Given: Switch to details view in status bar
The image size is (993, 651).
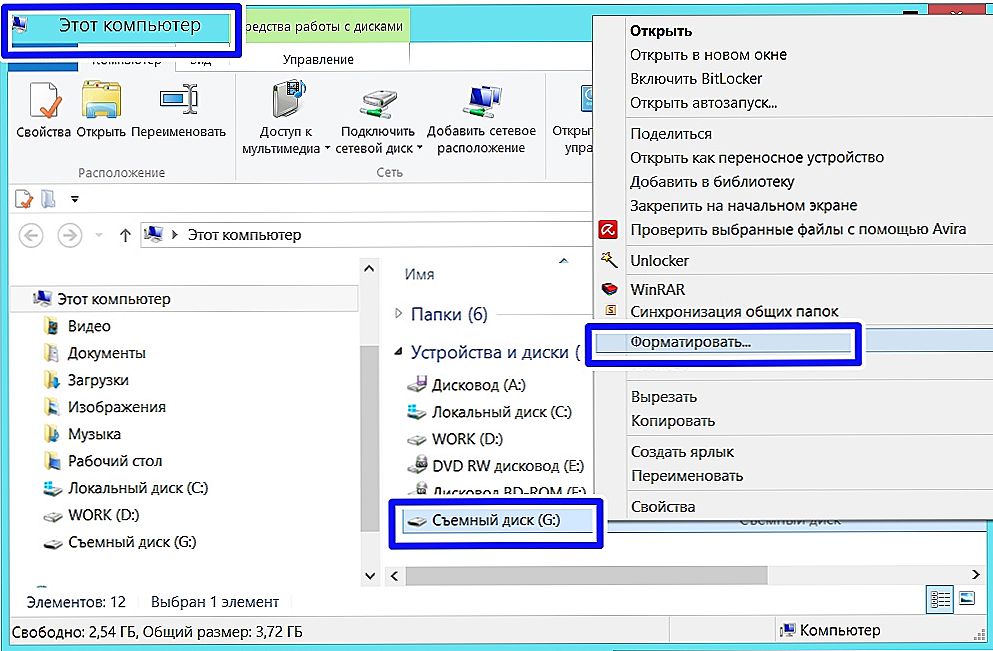Looking at the screenshot, I should click(x=940, y=599).
